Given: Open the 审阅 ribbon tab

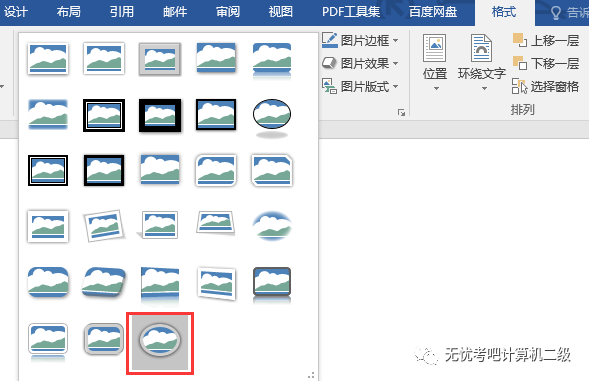Looking at the screenshot, I should (x=228, y=12).
